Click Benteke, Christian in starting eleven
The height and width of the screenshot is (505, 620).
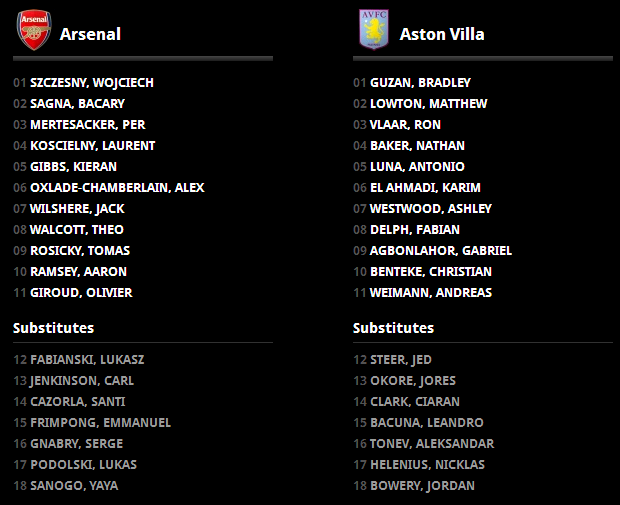[431, 272]
